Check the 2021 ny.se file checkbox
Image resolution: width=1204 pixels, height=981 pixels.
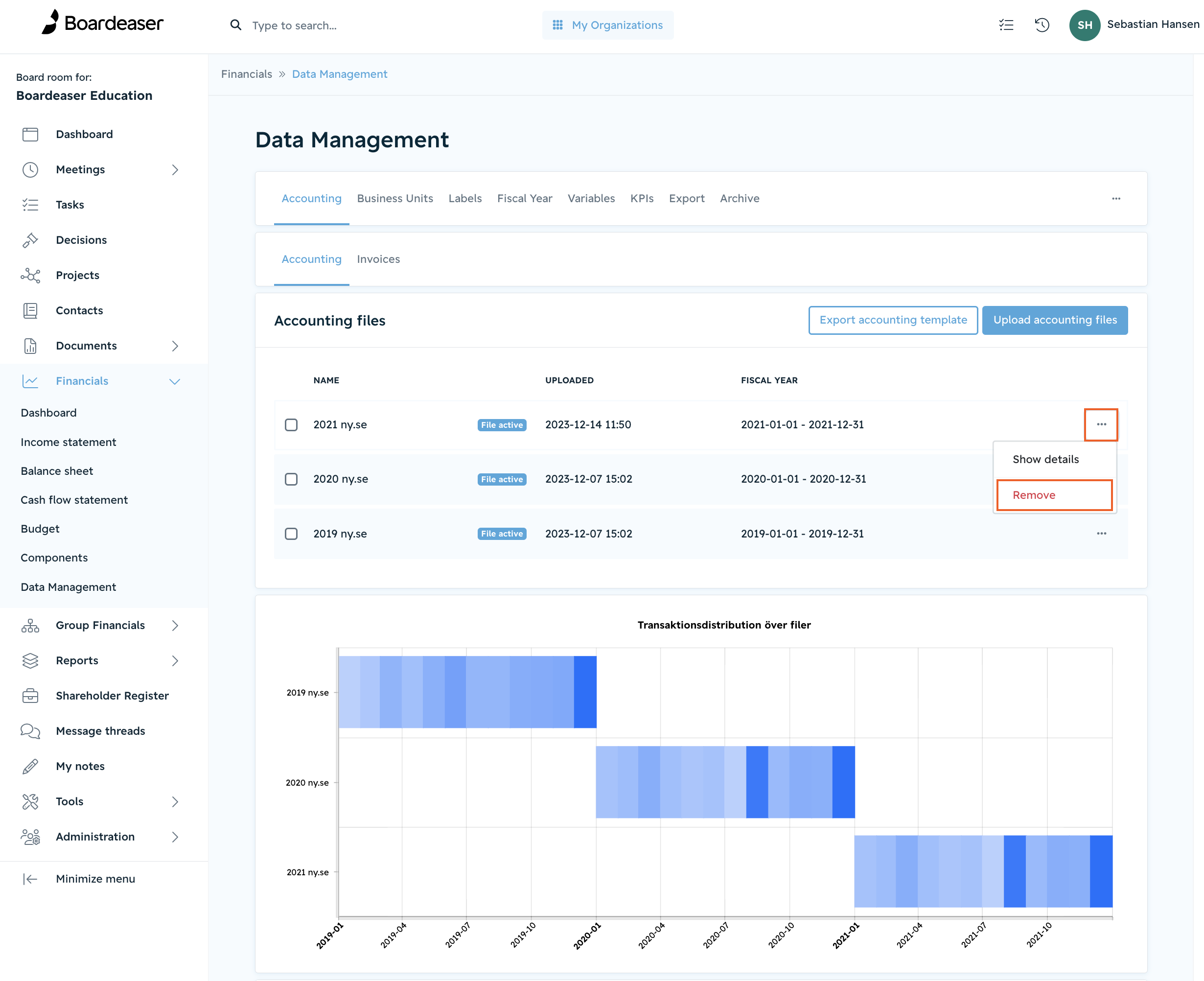click(x=291, y=425)
